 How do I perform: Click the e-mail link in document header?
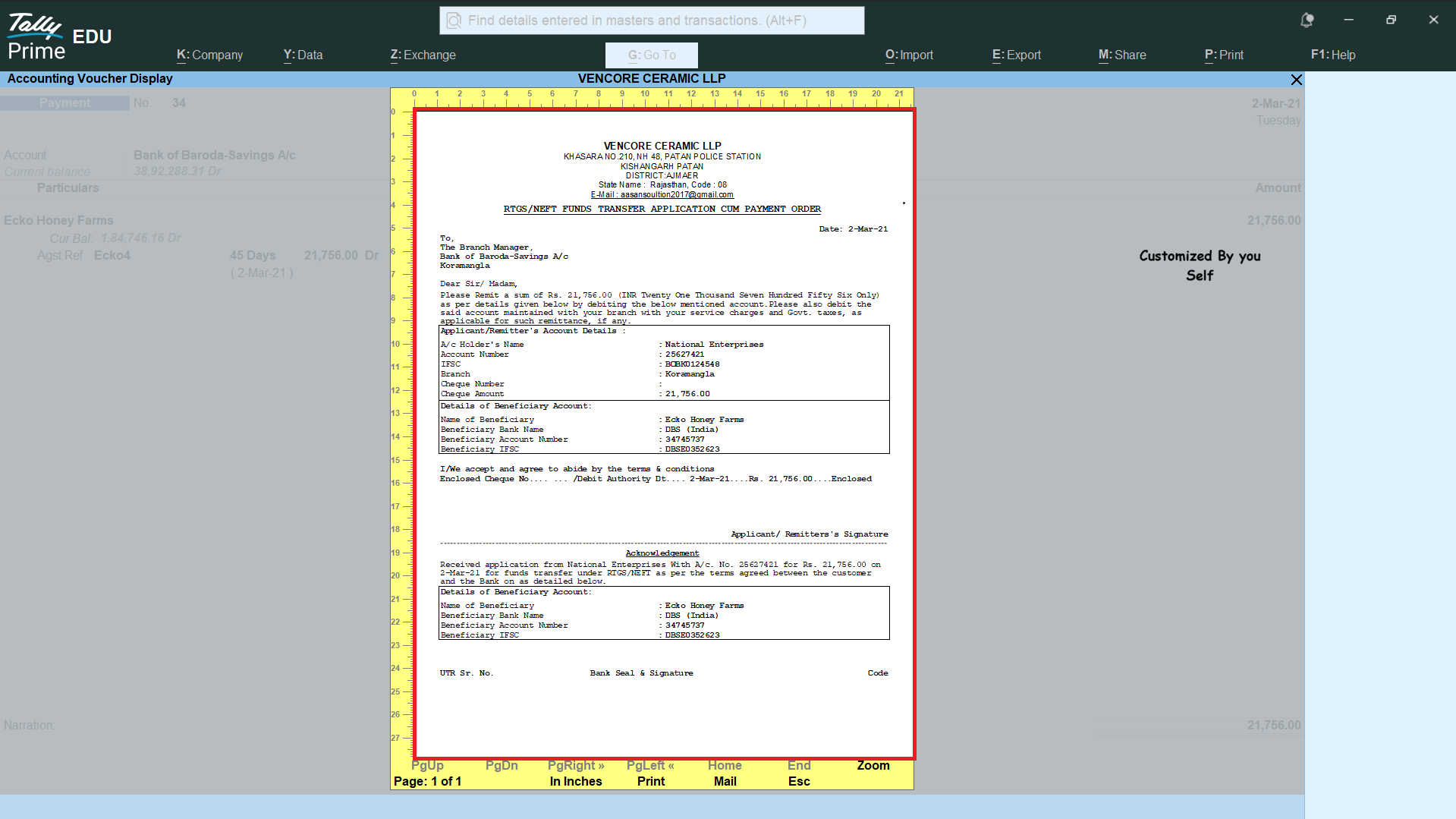pyautogui.click(x=662, y=194)
